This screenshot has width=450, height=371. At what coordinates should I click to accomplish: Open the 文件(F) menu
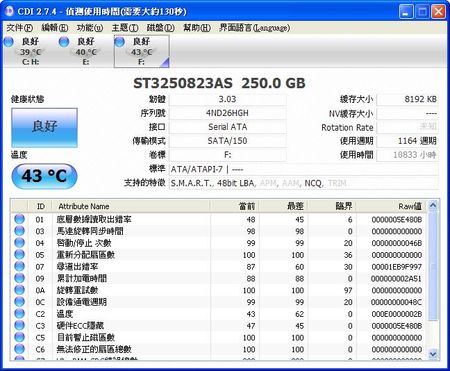point(19,28)
